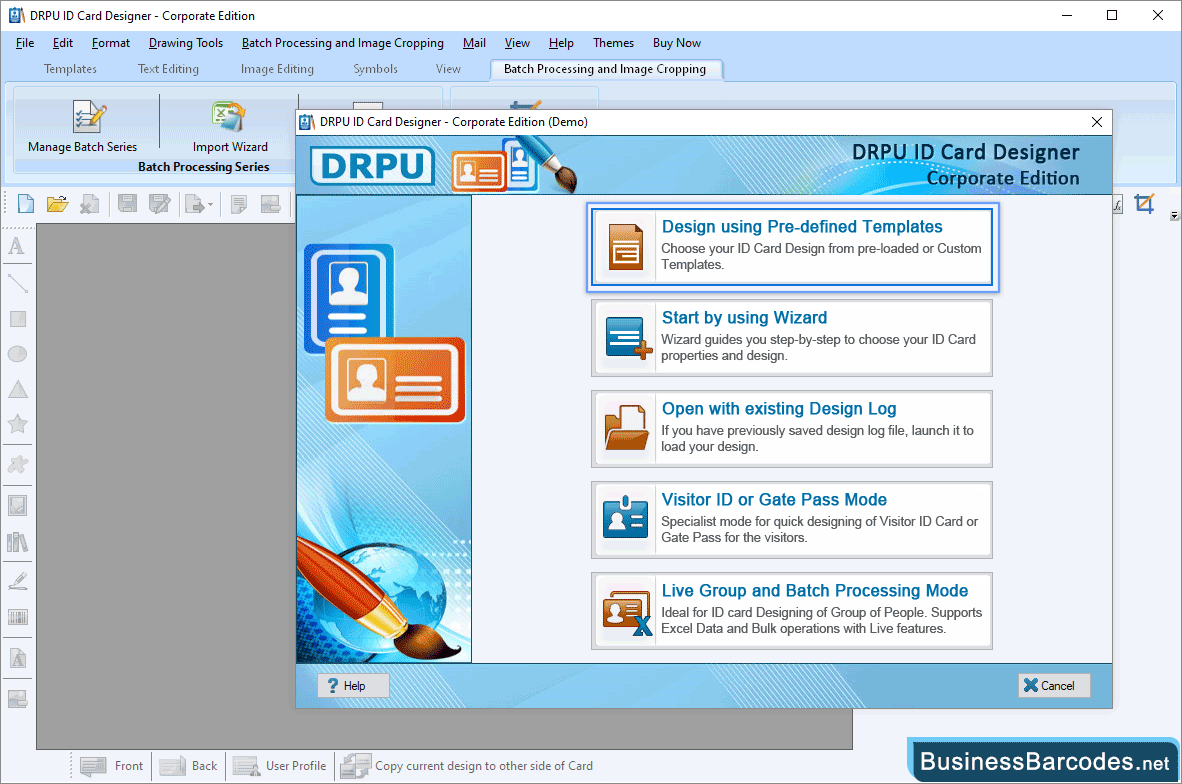Click the Crop tool icon at right

[x=1144, y=204]
